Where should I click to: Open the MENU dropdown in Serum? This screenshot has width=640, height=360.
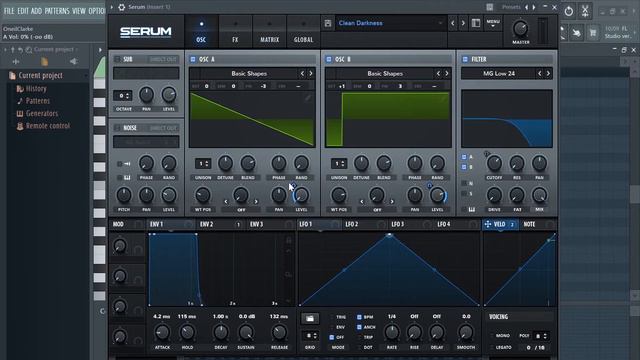point(493,23)
